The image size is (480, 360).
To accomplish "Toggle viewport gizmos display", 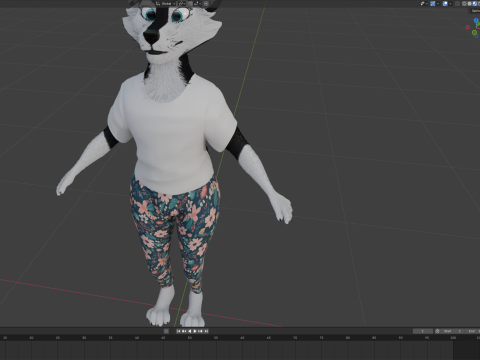I will [x=433, y=3].
